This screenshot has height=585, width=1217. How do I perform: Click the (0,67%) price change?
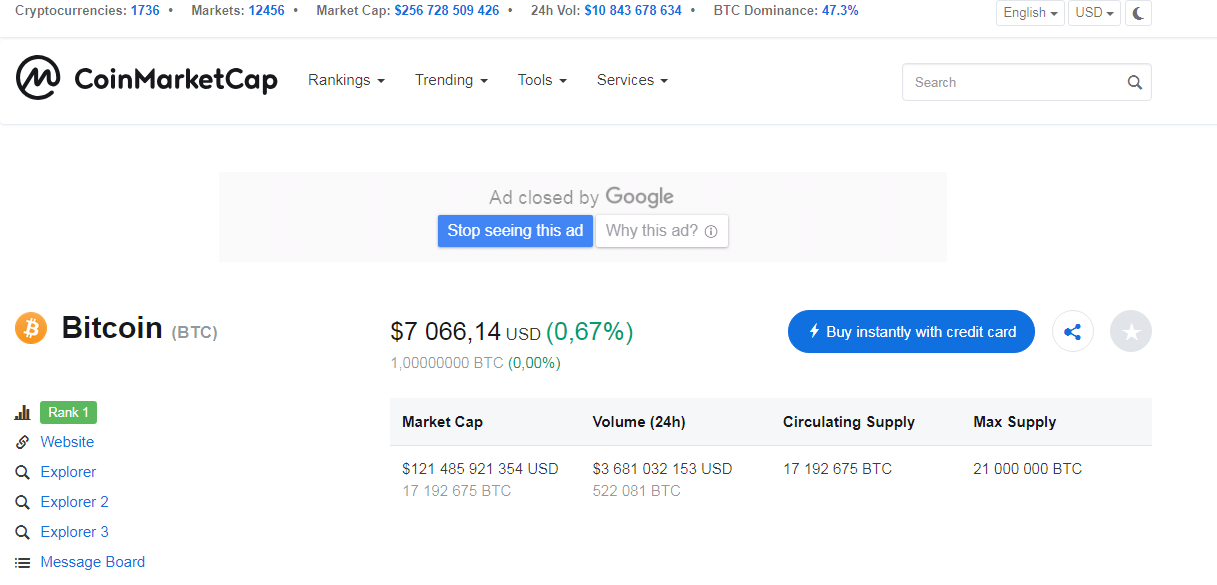point(589,332)
